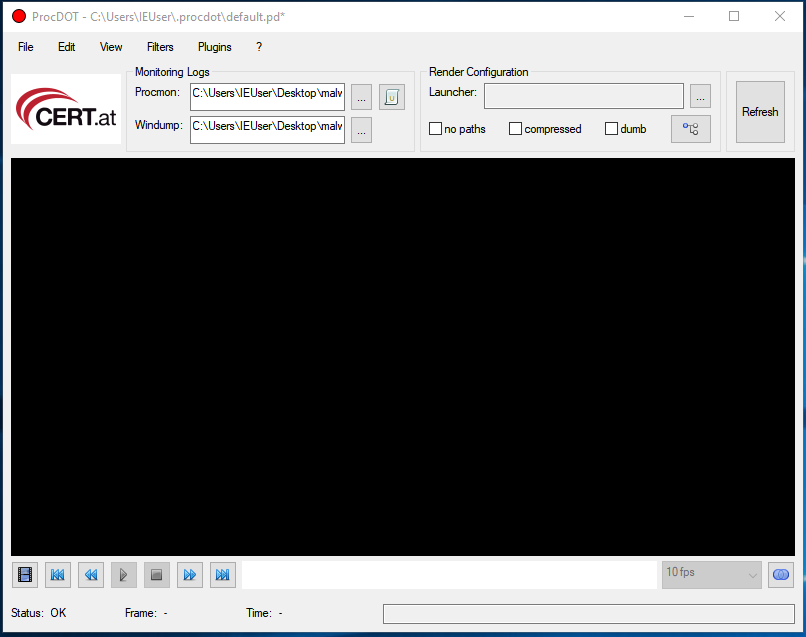Start playback with the play icon
Image resolution: width=806 pixels, height=637 pixels.
tap(124, 574)
